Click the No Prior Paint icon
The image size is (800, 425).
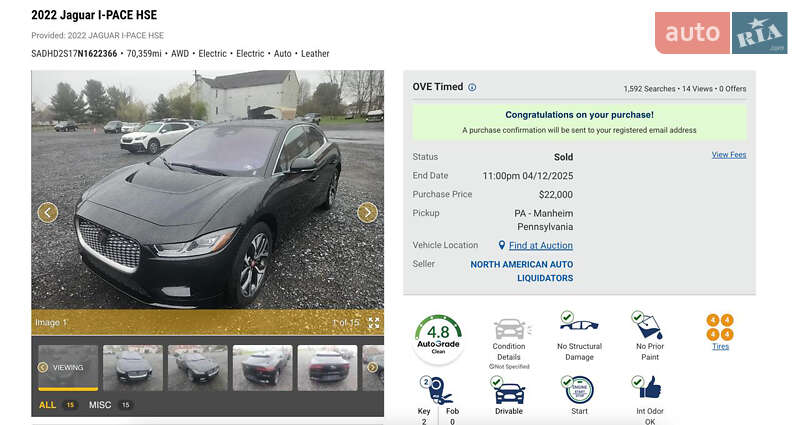[x=647, y=325]
